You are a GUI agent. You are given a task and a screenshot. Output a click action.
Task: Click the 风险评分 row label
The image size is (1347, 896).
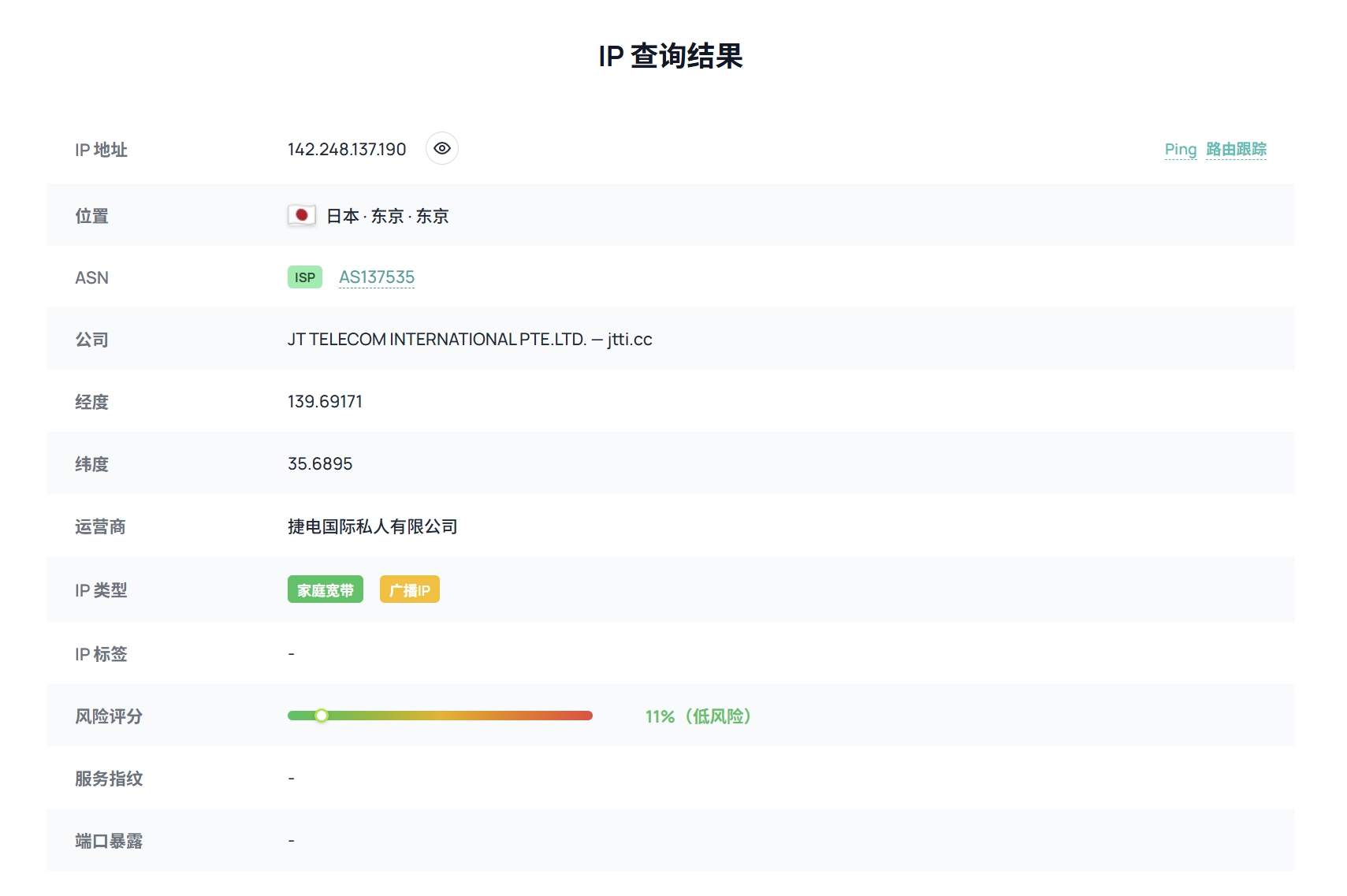pyautogui.click(x=109, y=716)
